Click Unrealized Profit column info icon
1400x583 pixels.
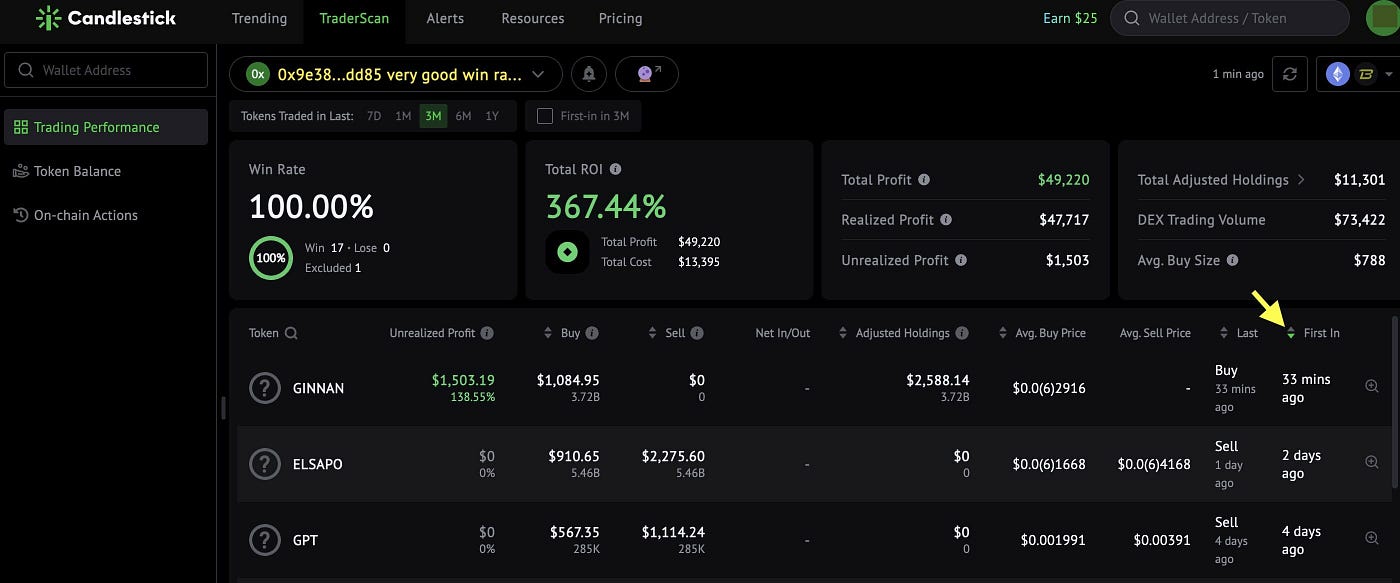[487, 333]
